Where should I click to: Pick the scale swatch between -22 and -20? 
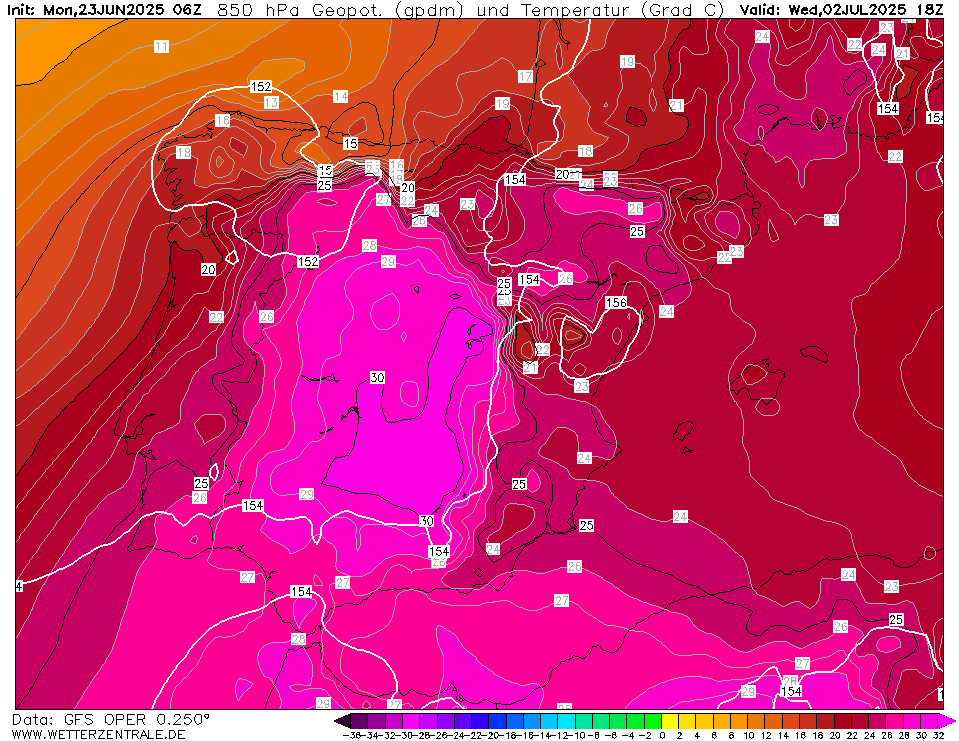[x=480, y=721]
